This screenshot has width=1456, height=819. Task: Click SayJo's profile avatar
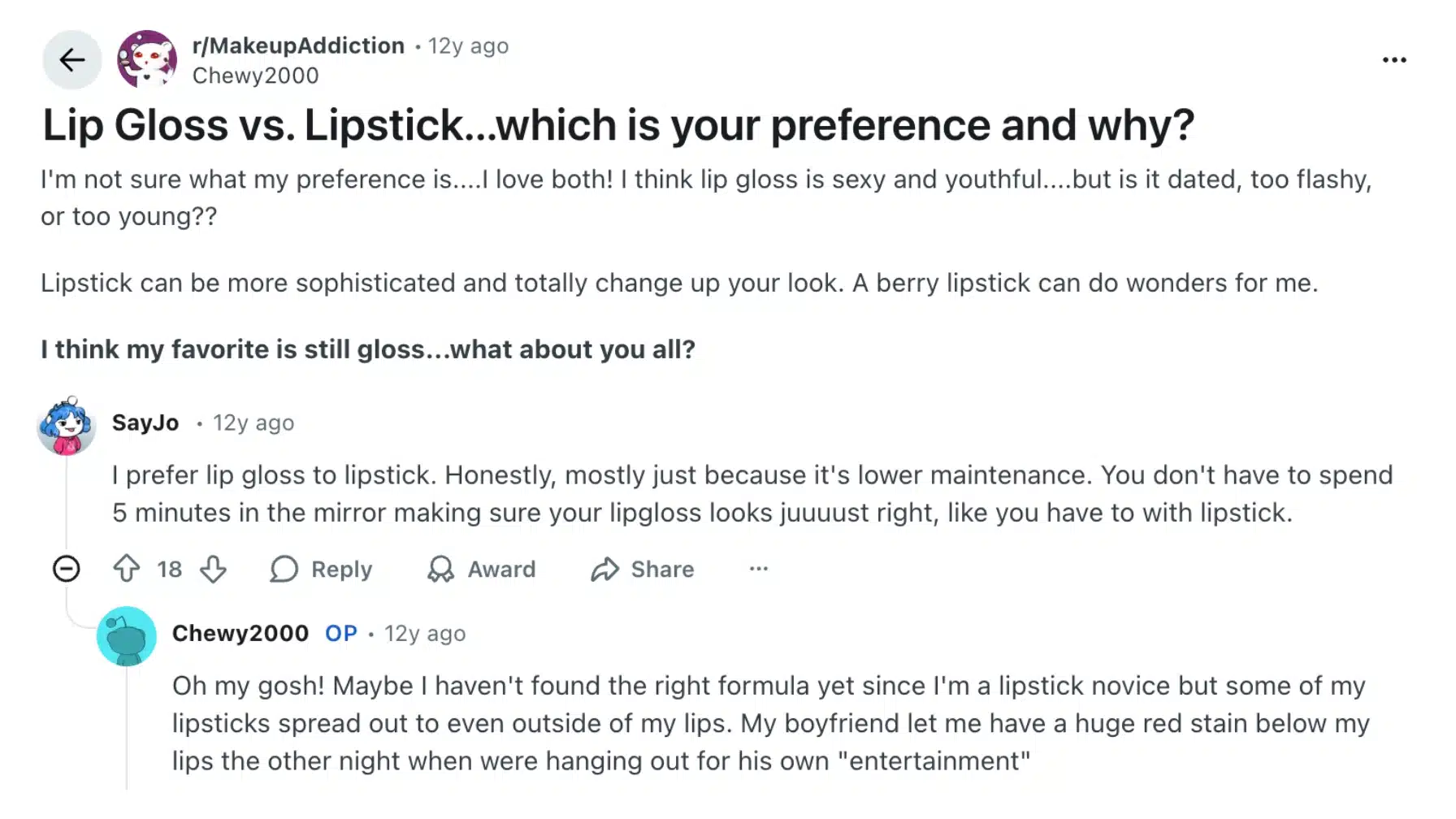(67, 426)
